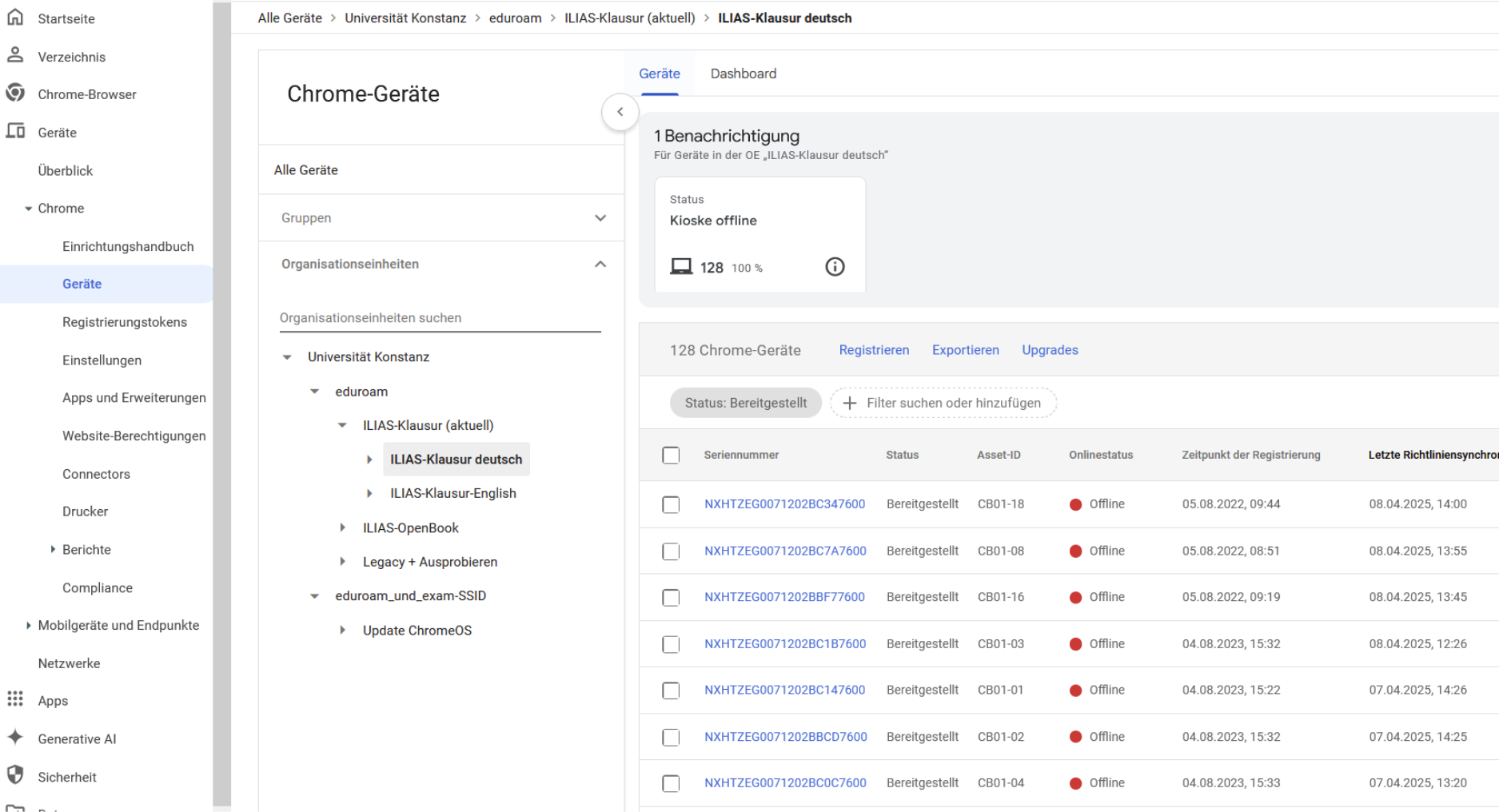
Task: Open Registrierungstokens in the sidebar menu
Action: coord(125,322)
